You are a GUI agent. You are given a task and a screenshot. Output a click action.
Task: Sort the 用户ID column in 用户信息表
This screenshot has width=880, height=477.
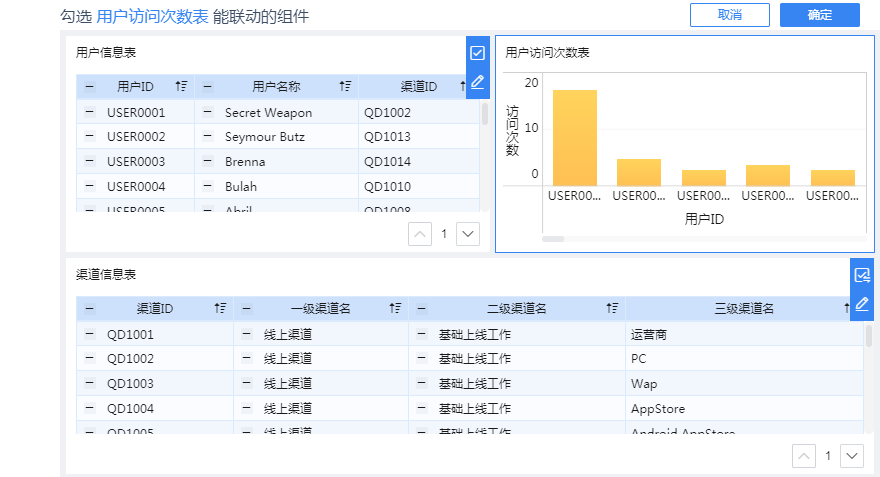(181, 87)
